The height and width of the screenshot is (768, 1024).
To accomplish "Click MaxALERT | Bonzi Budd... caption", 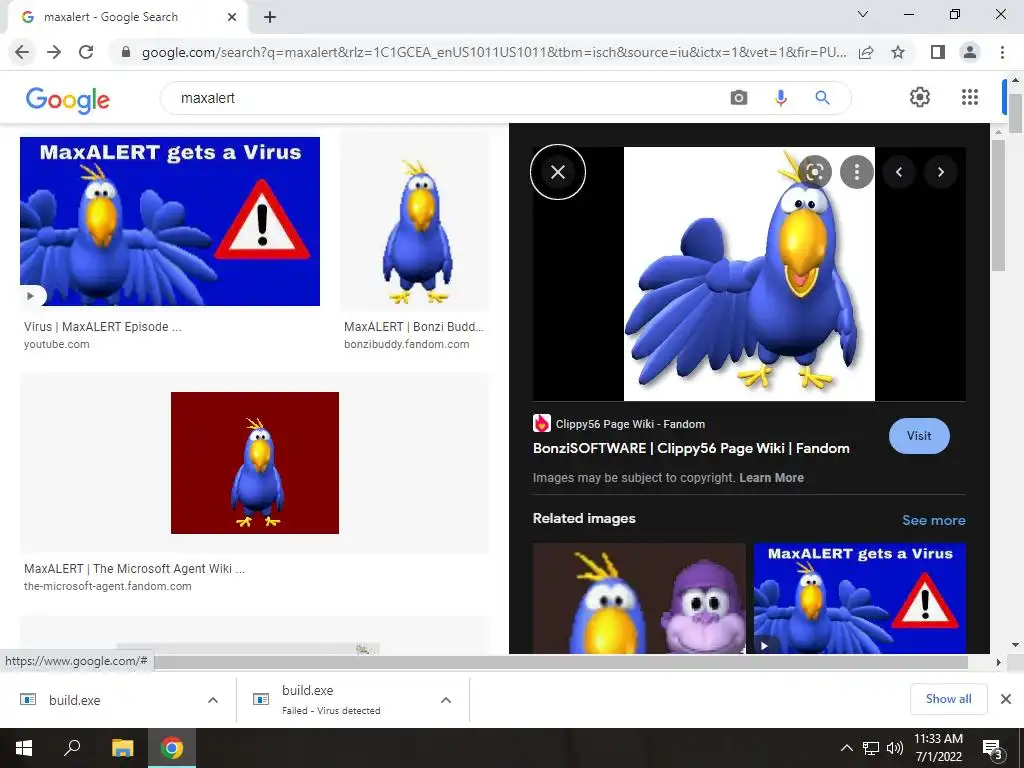I will coord(413,327).
